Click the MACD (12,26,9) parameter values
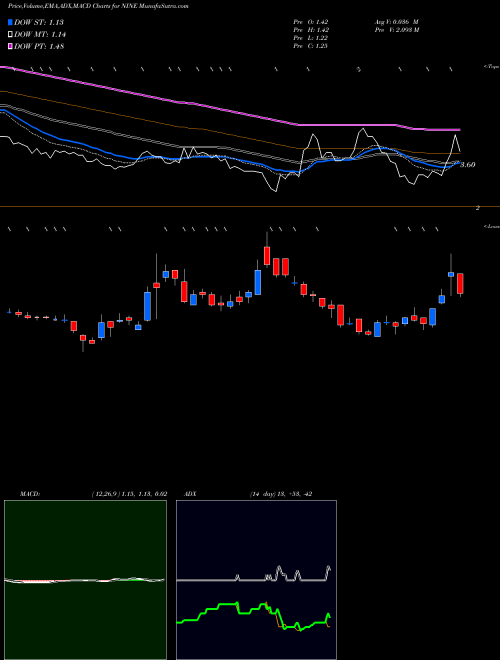Screen dimensions: 500x660 [x=129, y=494]
